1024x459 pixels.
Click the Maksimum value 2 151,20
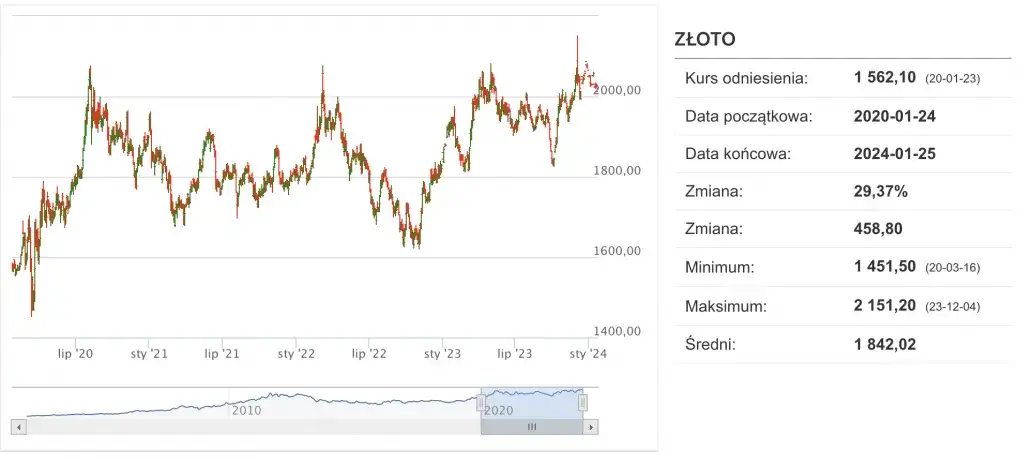pos(884,306)
